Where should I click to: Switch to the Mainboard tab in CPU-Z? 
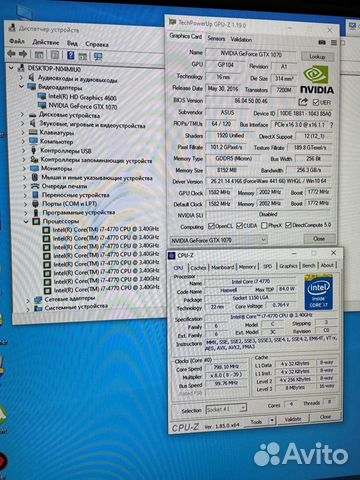coord(223,267)
